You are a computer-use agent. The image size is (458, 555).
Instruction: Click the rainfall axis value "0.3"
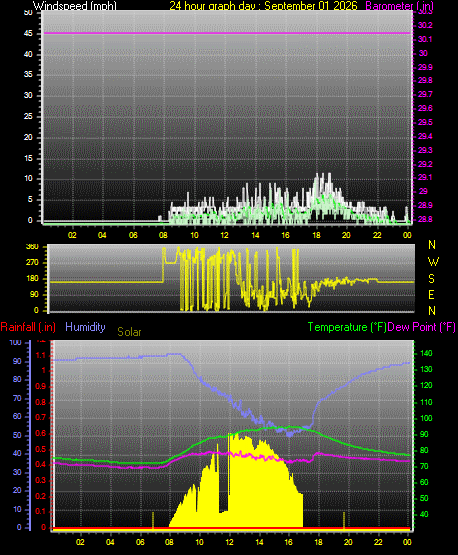click(41, 480)
